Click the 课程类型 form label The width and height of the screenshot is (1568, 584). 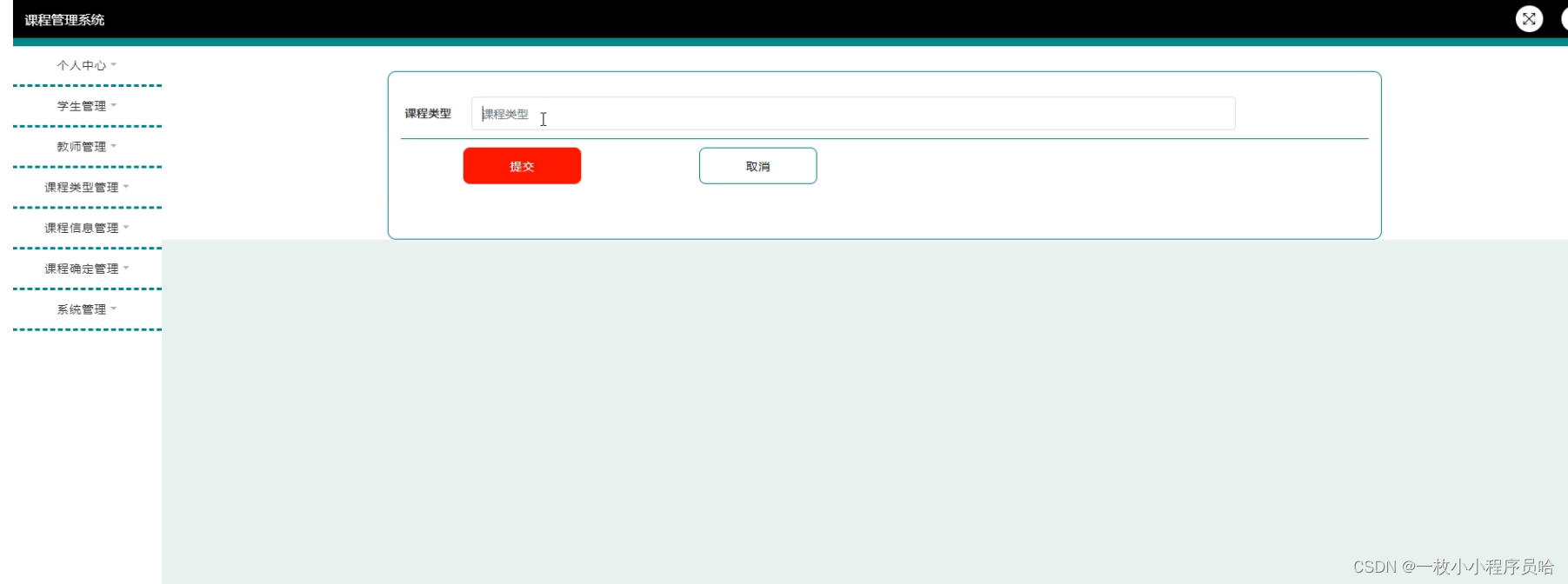(428, 114)
